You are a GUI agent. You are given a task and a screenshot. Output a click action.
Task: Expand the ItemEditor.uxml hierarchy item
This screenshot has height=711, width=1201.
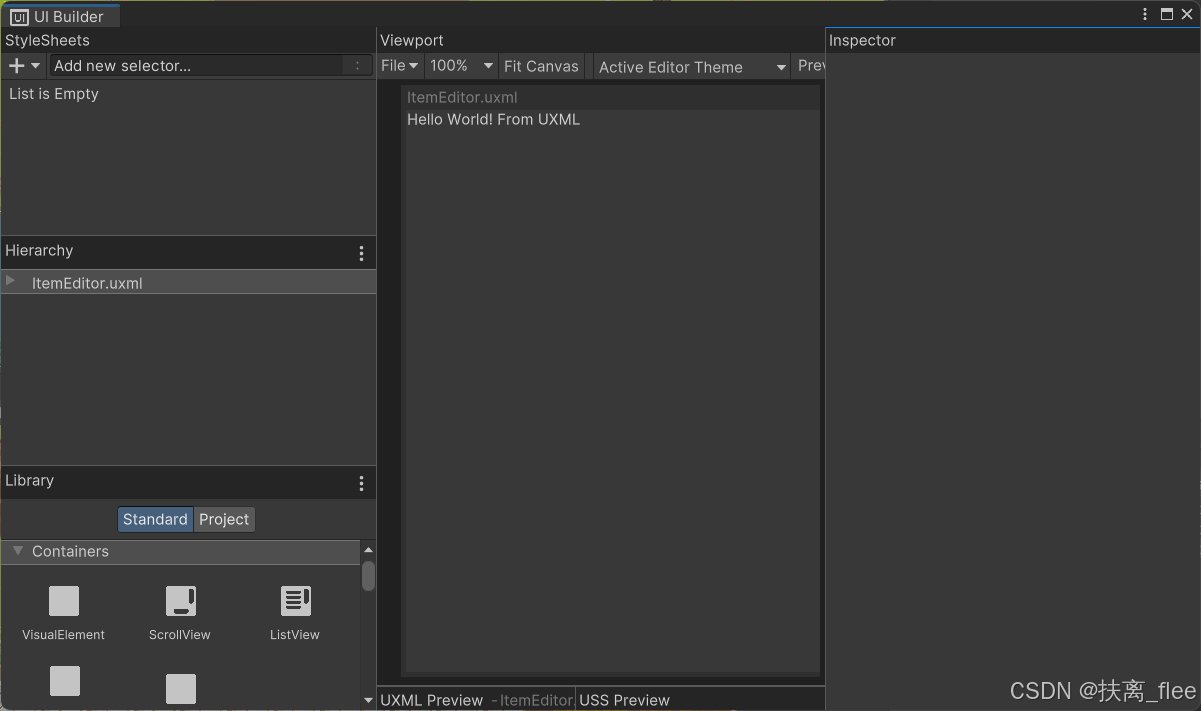click(x=10, y=283)
